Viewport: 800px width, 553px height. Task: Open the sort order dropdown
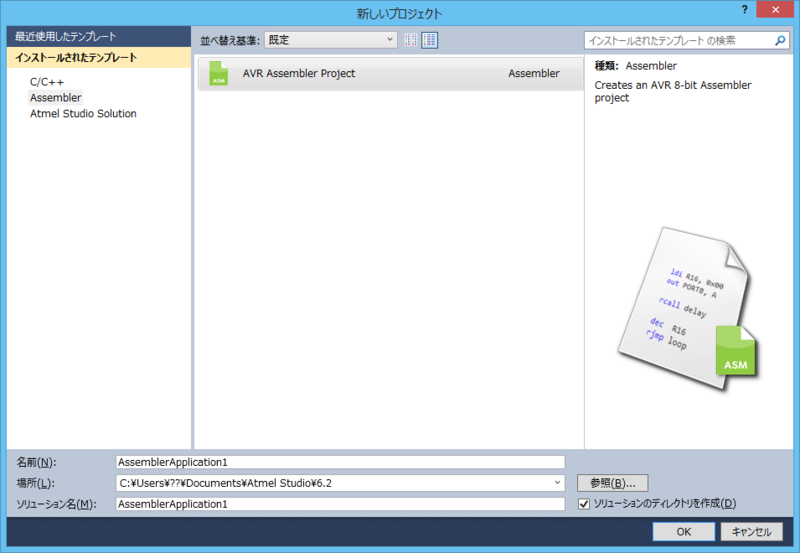pyautogui.click(x=331, y=40)
